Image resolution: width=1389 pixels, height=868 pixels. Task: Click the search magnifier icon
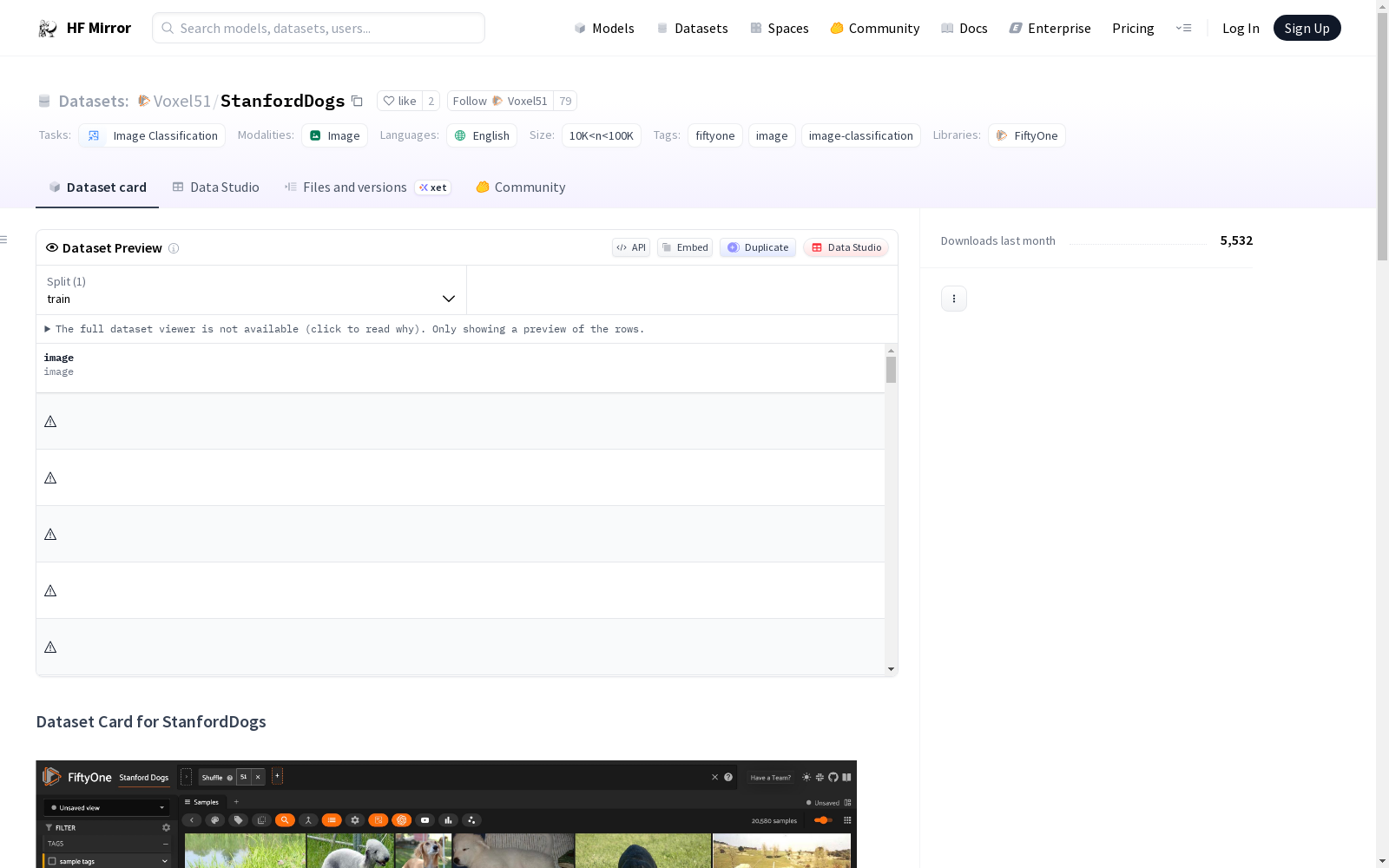click(168, 28)
